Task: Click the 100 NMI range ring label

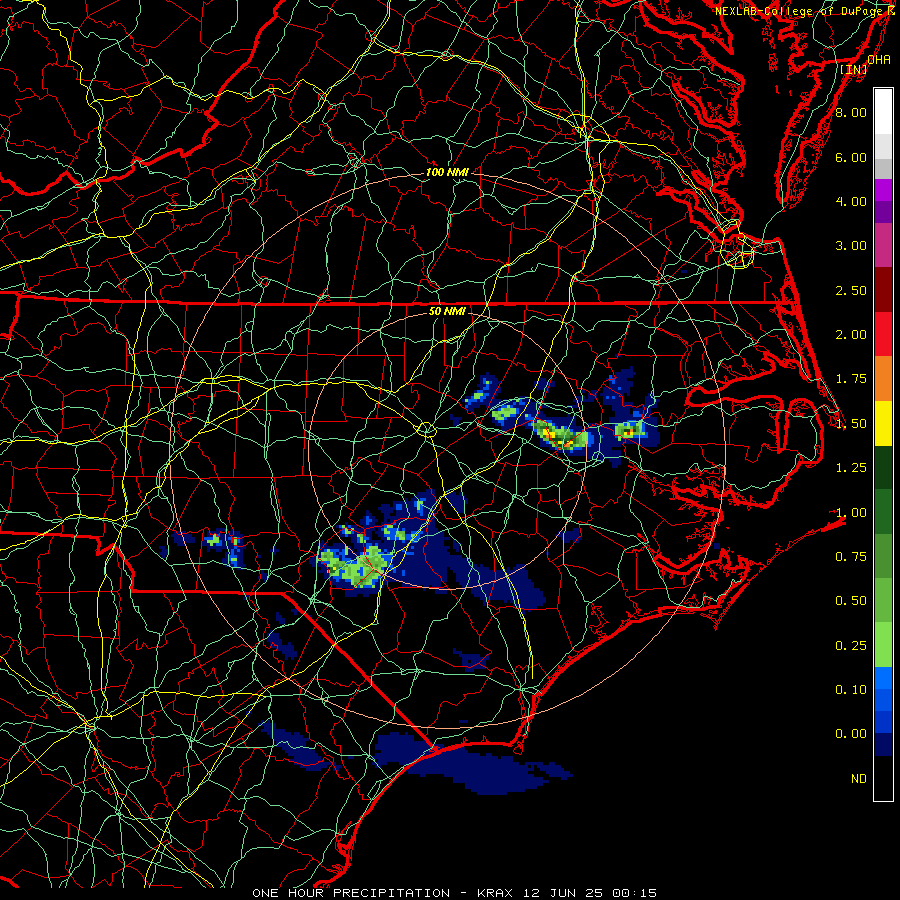Action: [x=447, y=172]
